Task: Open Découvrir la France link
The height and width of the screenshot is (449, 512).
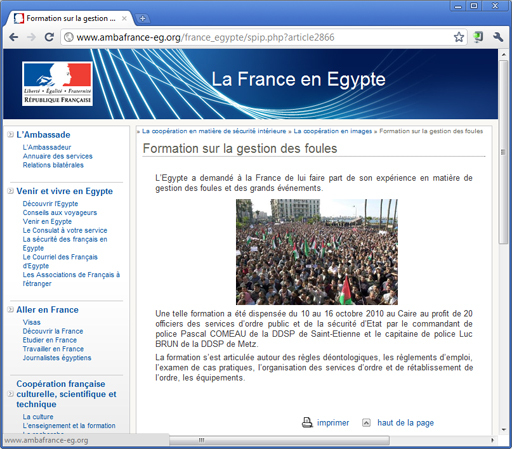Action: pos(53,331)
